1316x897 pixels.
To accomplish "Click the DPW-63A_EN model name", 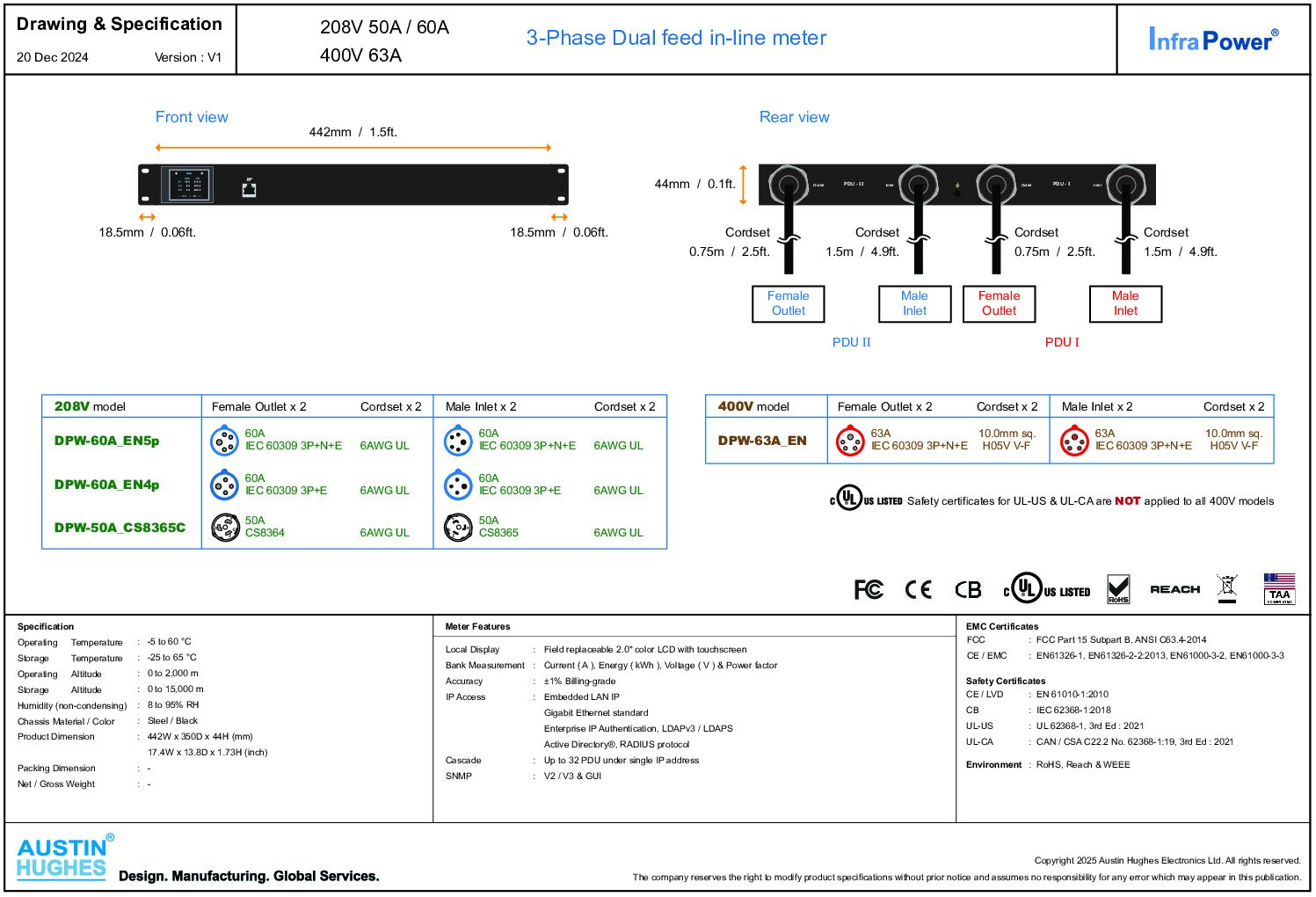I will tap(762, 441).
